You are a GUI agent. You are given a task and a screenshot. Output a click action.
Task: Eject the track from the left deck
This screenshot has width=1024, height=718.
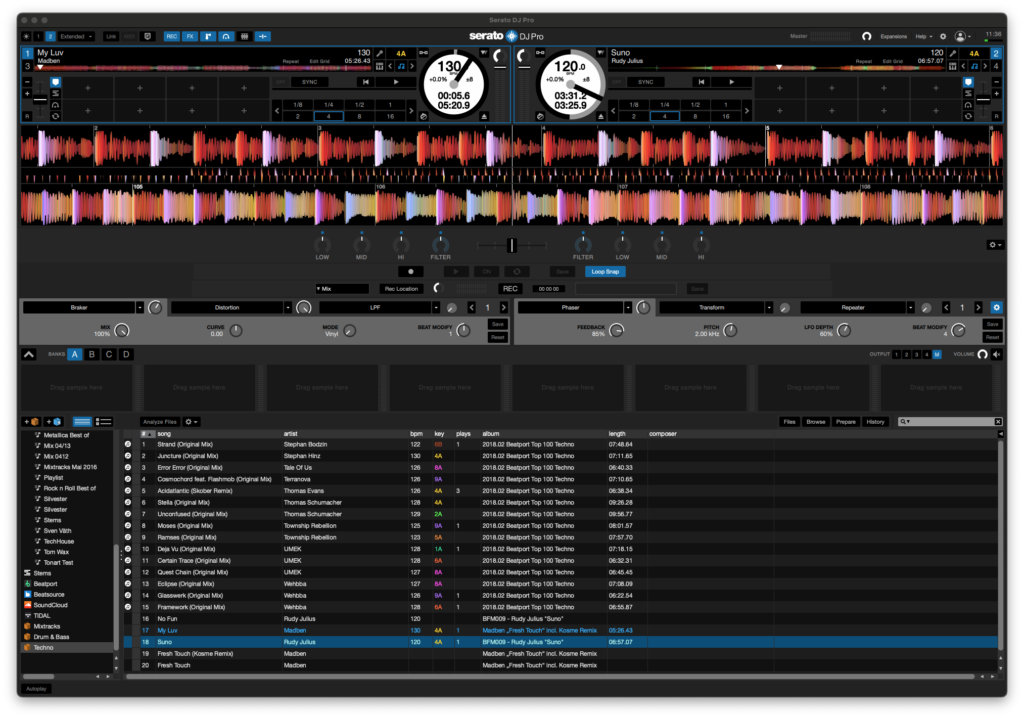tap(486, 117)
